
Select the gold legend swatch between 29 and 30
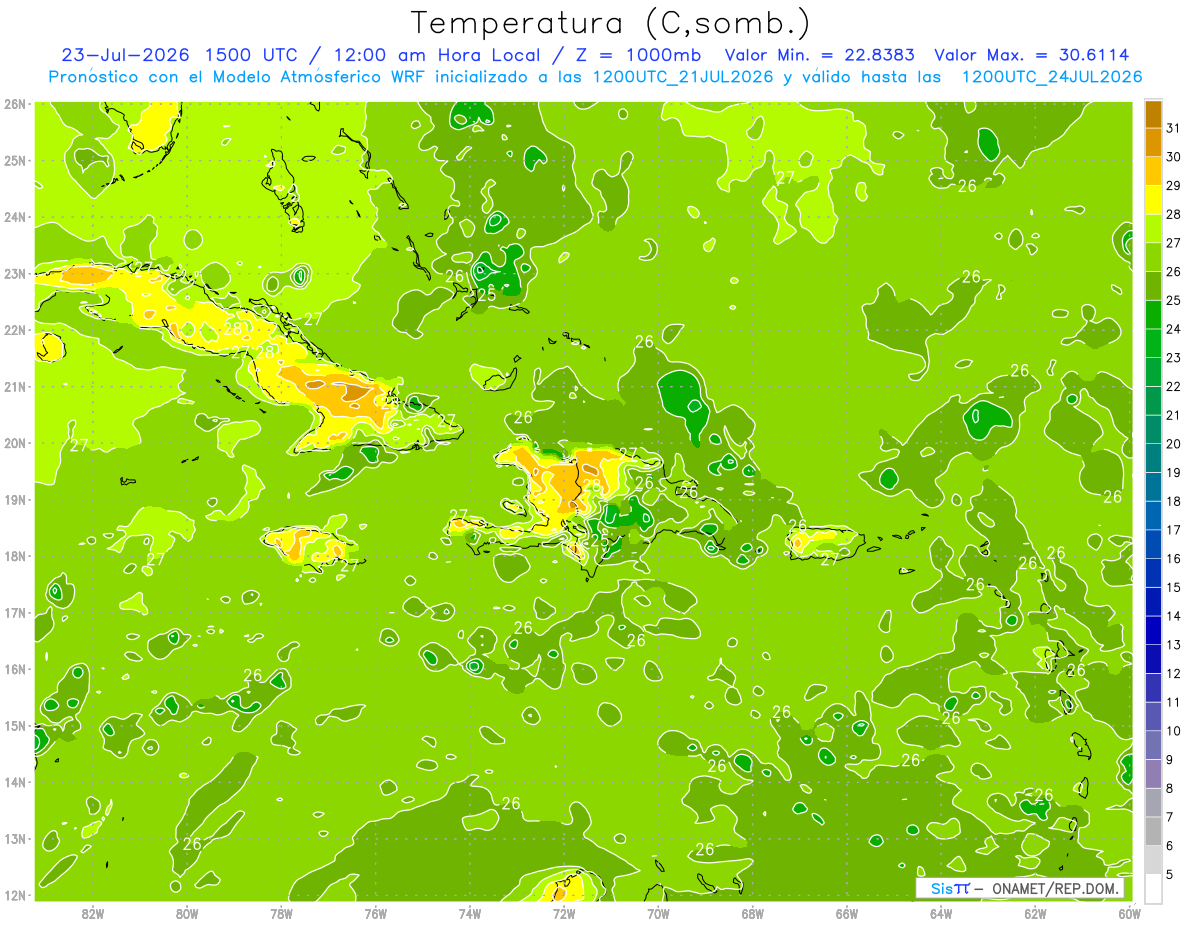click(x=1153, y=172)
